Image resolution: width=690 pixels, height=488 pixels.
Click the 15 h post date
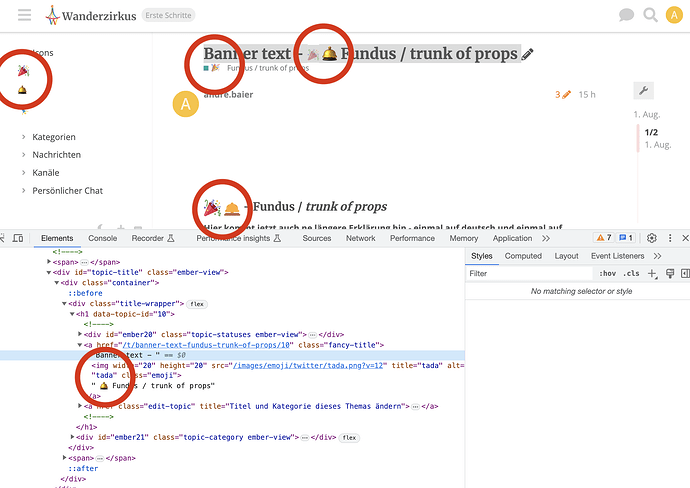pyautogui.click(x=587, y=95)
